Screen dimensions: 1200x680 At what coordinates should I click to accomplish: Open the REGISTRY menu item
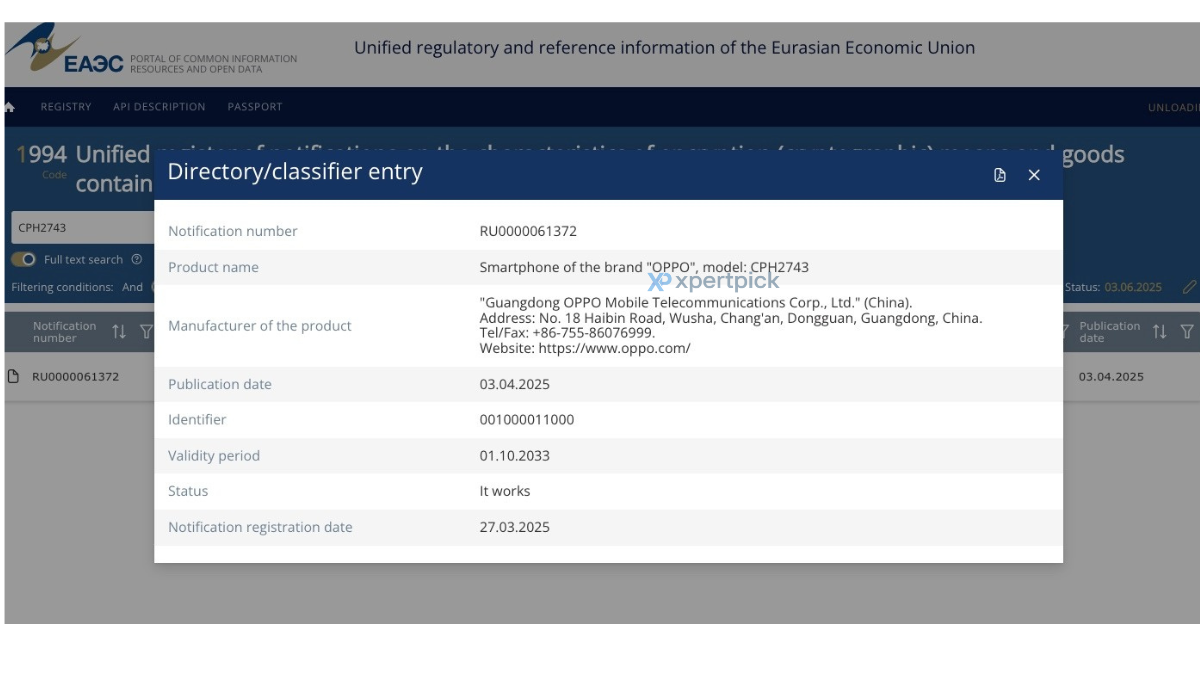pos(66,107)
